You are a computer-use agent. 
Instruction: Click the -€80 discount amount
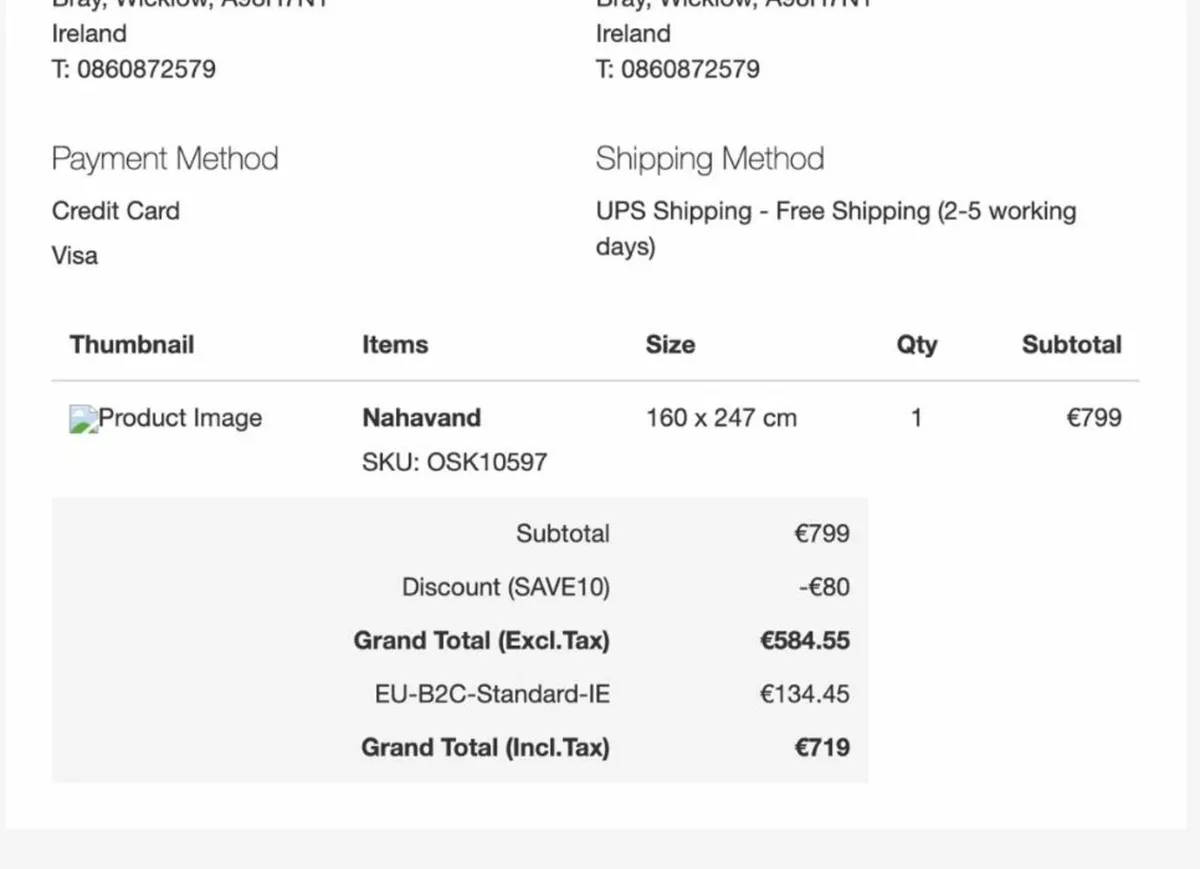[824, 587]
